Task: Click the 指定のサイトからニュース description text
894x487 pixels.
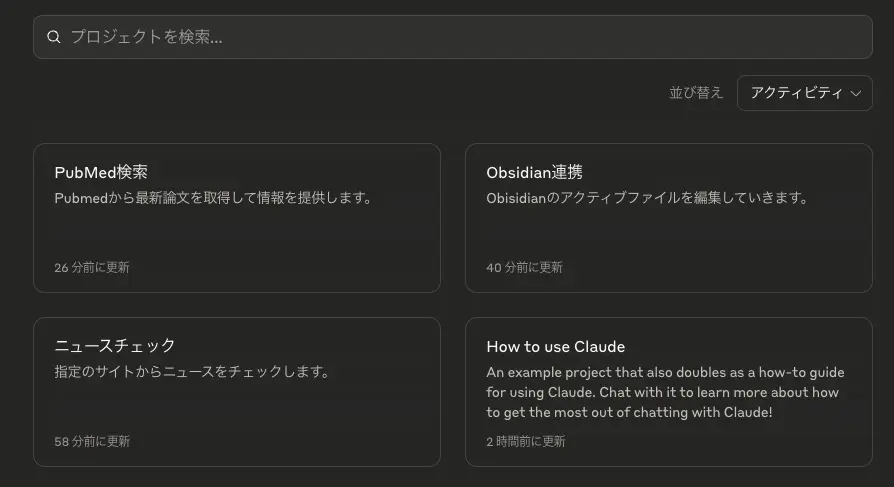Action: pos(192,372)
